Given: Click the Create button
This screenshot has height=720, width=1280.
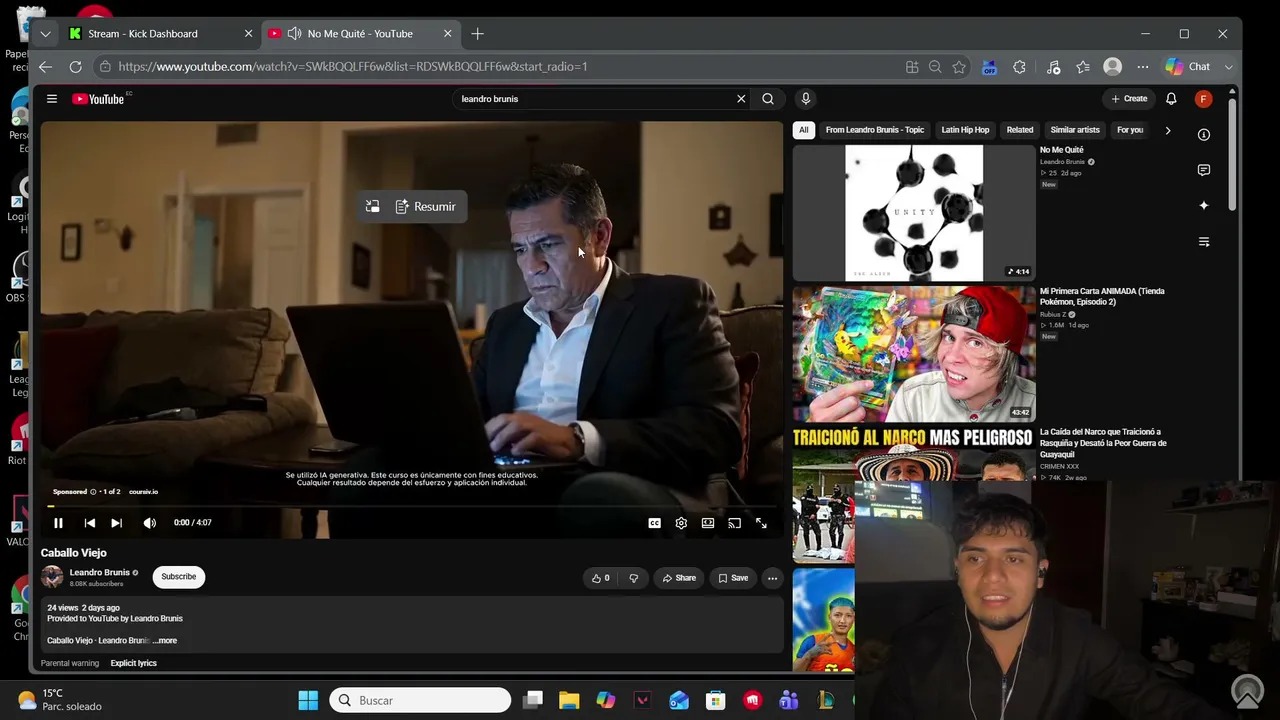Looking at the screenshot, I should (x=1129, y=99).
